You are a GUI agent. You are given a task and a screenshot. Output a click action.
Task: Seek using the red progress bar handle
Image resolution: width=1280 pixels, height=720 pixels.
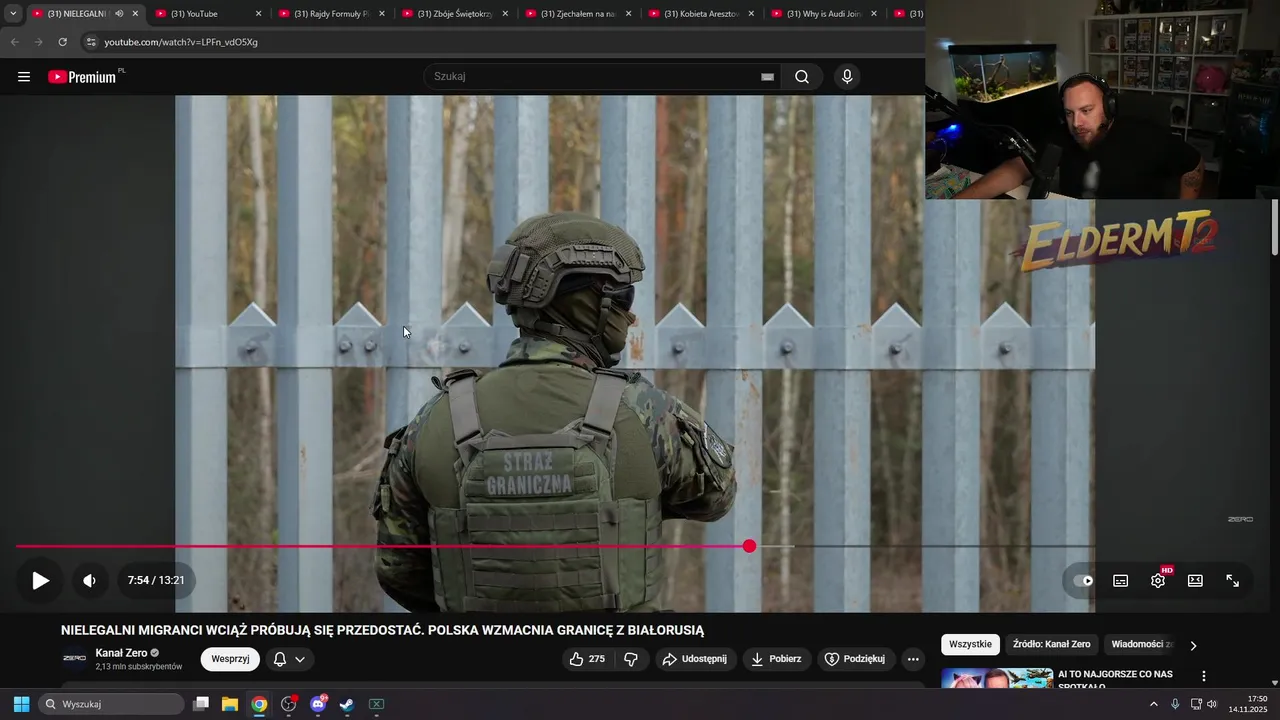click(x=750, y=546)
